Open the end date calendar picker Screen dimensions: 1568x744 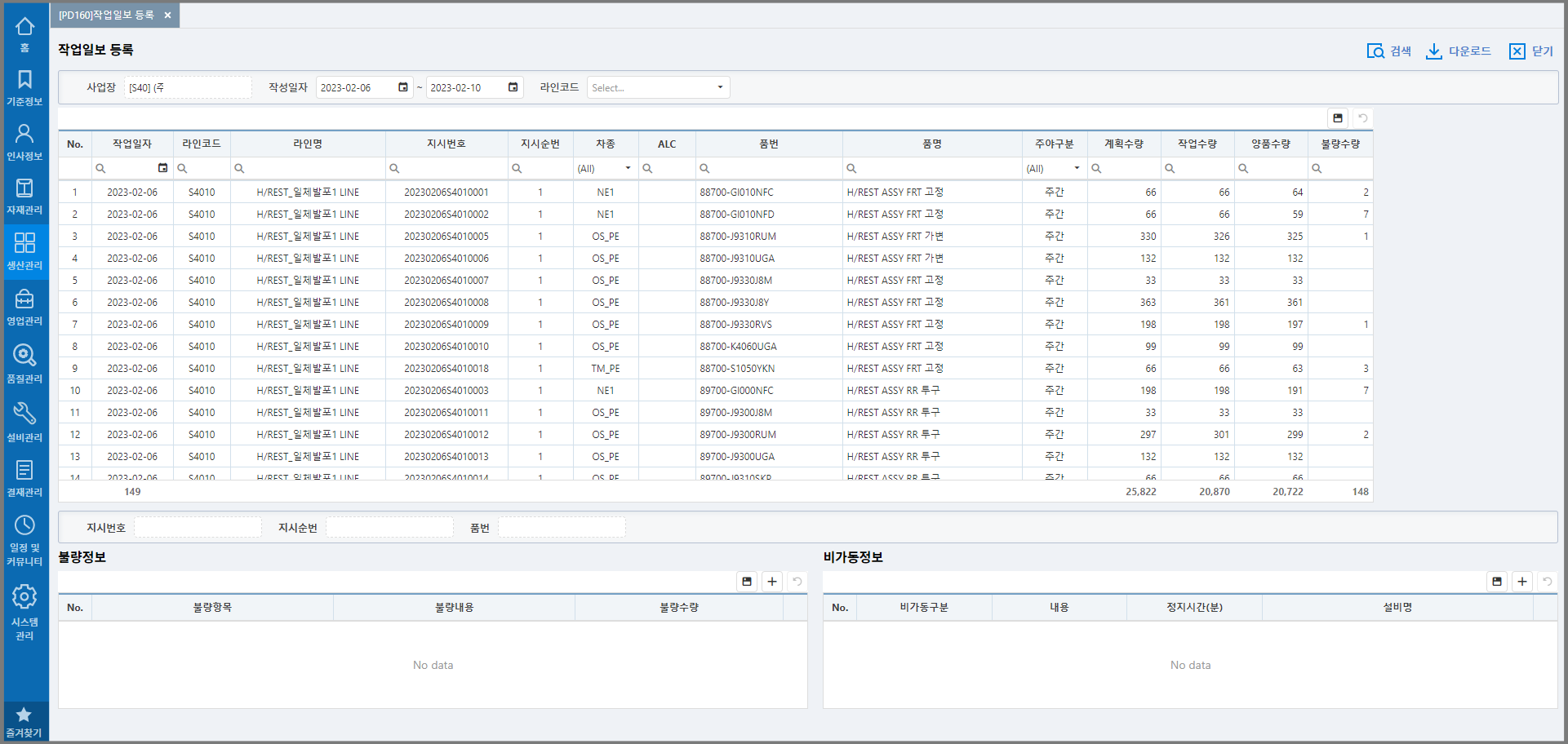pos(513,87)
